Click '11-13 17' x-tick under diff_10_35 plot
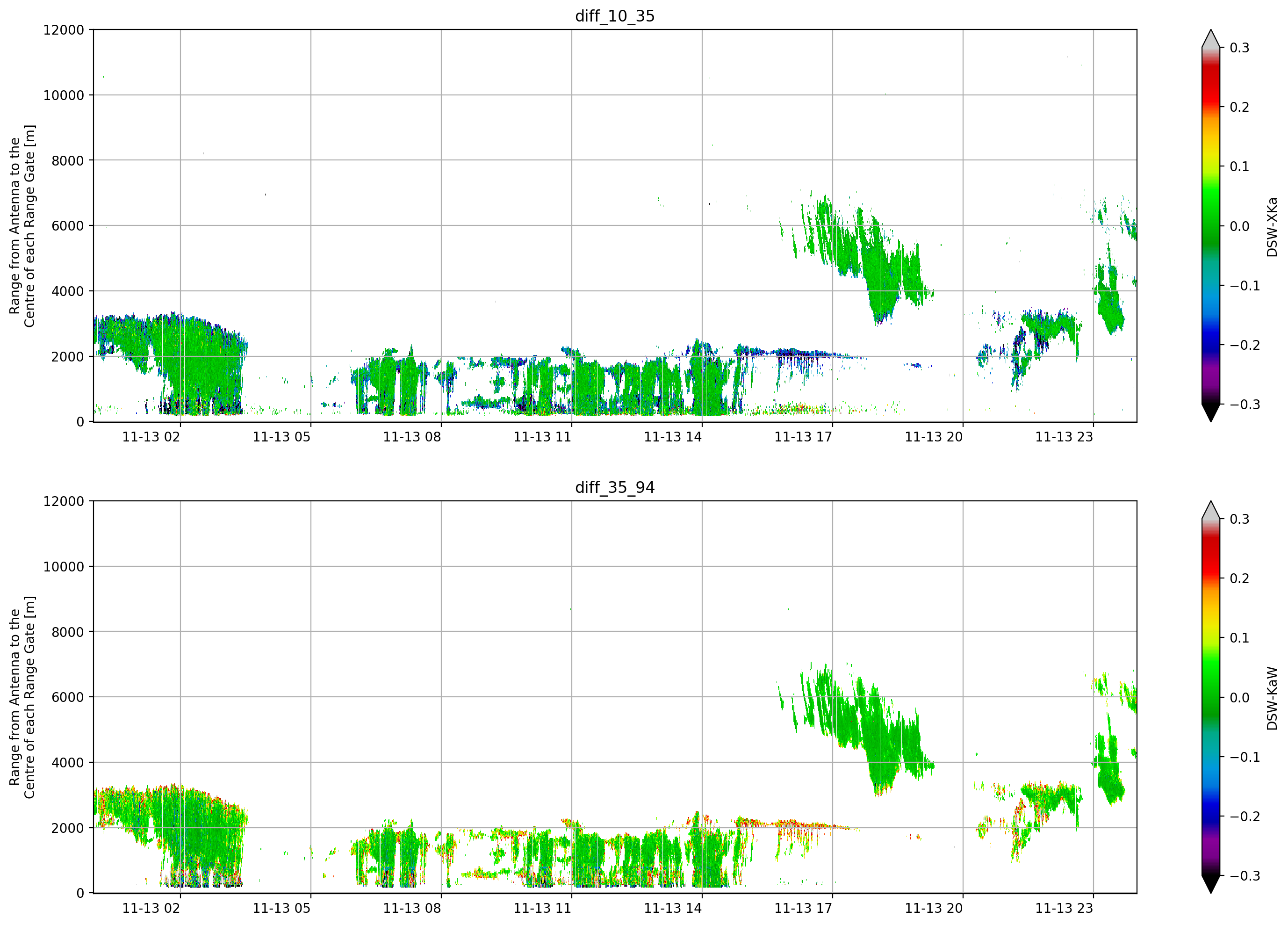Viewport: 1288px width, 925px height. click(x=803, y=437)
